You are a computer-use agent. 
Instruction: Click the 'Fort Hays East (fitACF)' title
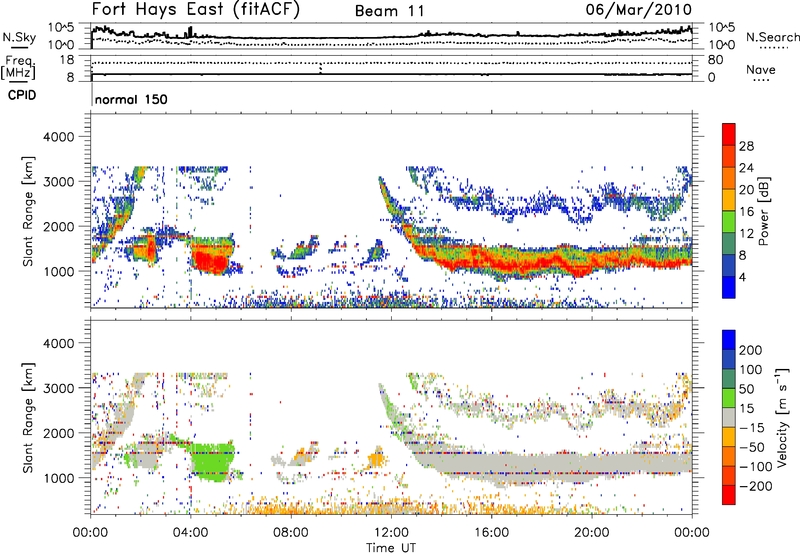[196, 10]
